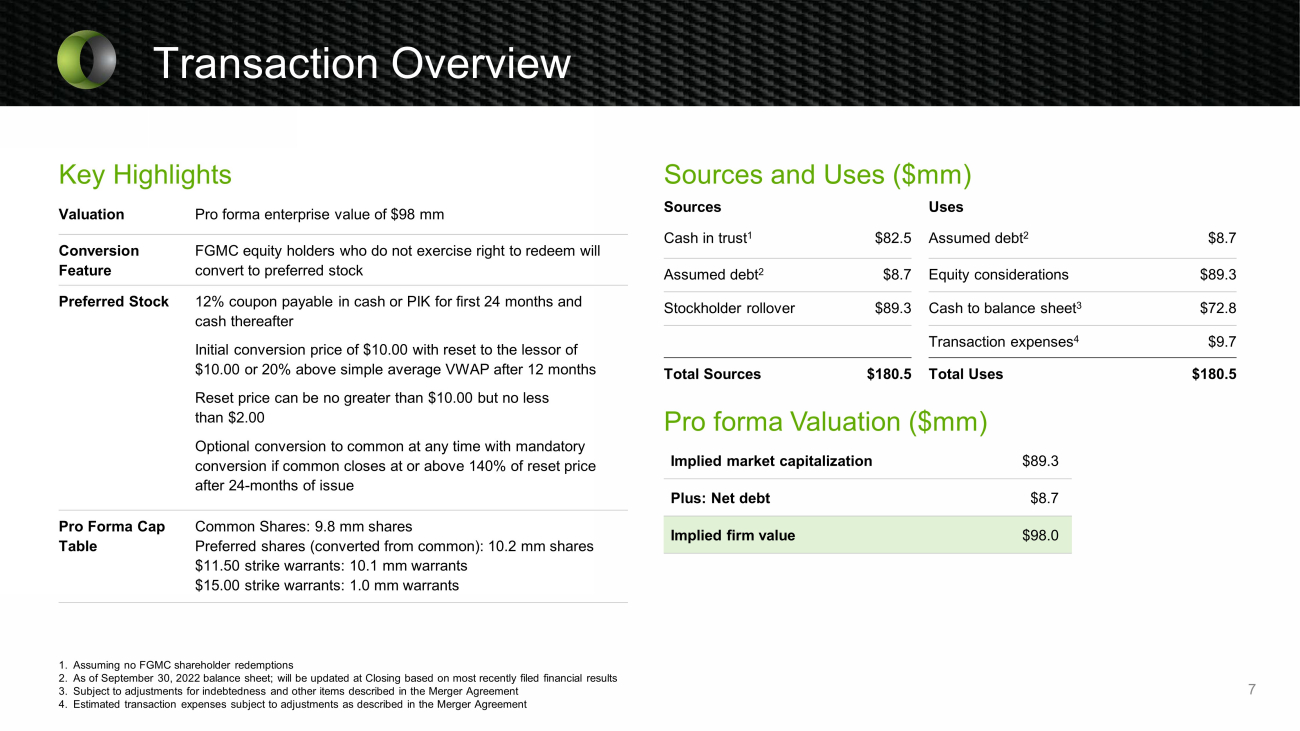Click the slide page number 7

1251,689
